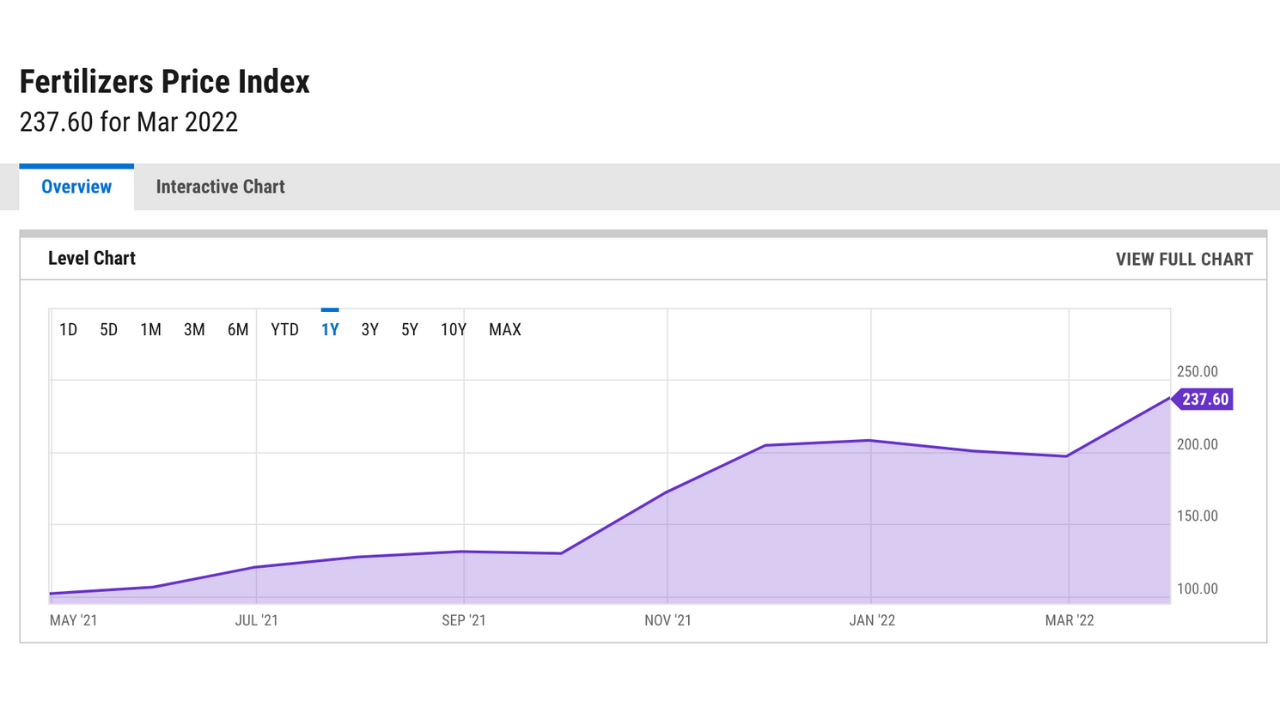1280x720 pixels.
Task: Show the 10Y chart range
Action: (454, 330)
